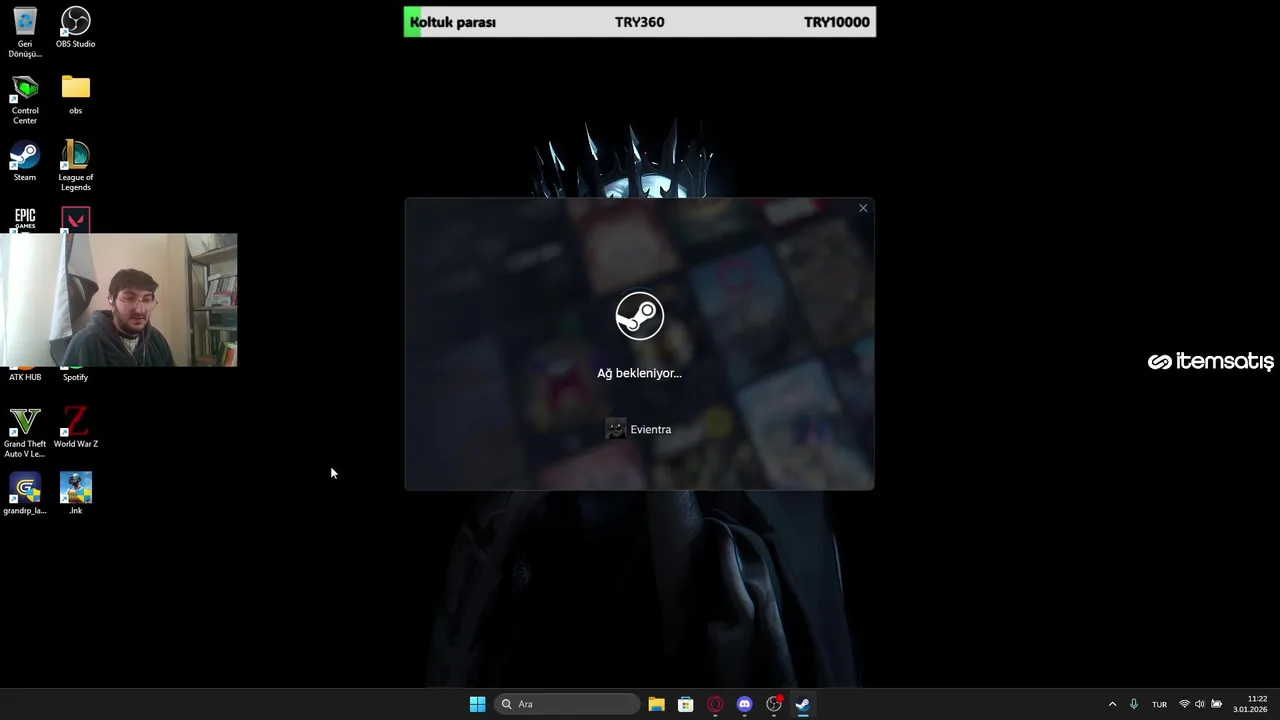Open File Explorer from the taskbar

[657, 704]
